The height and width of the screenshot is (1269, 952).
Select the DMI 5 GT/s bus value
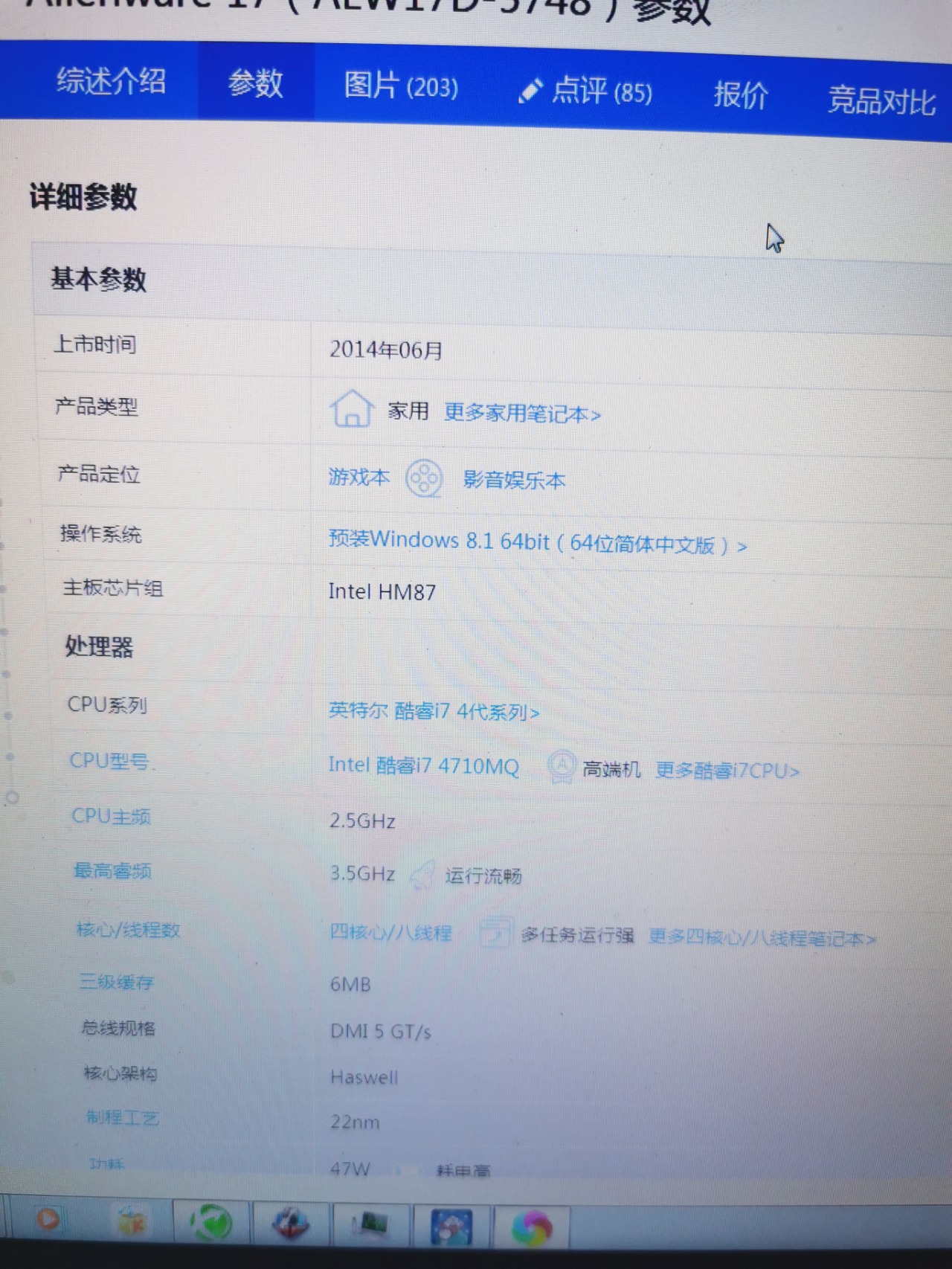tap(381, 1032)
